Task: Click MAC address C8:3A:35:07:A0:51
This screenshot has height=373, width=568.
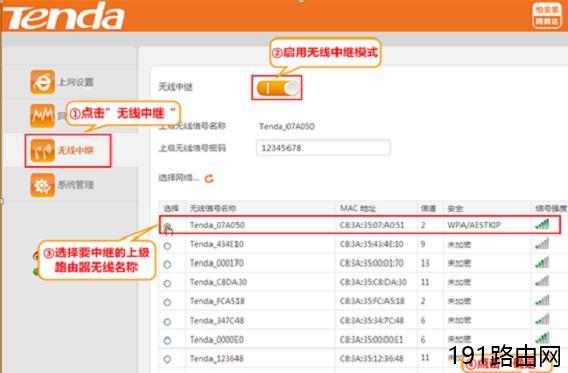Action: [372, 225]
